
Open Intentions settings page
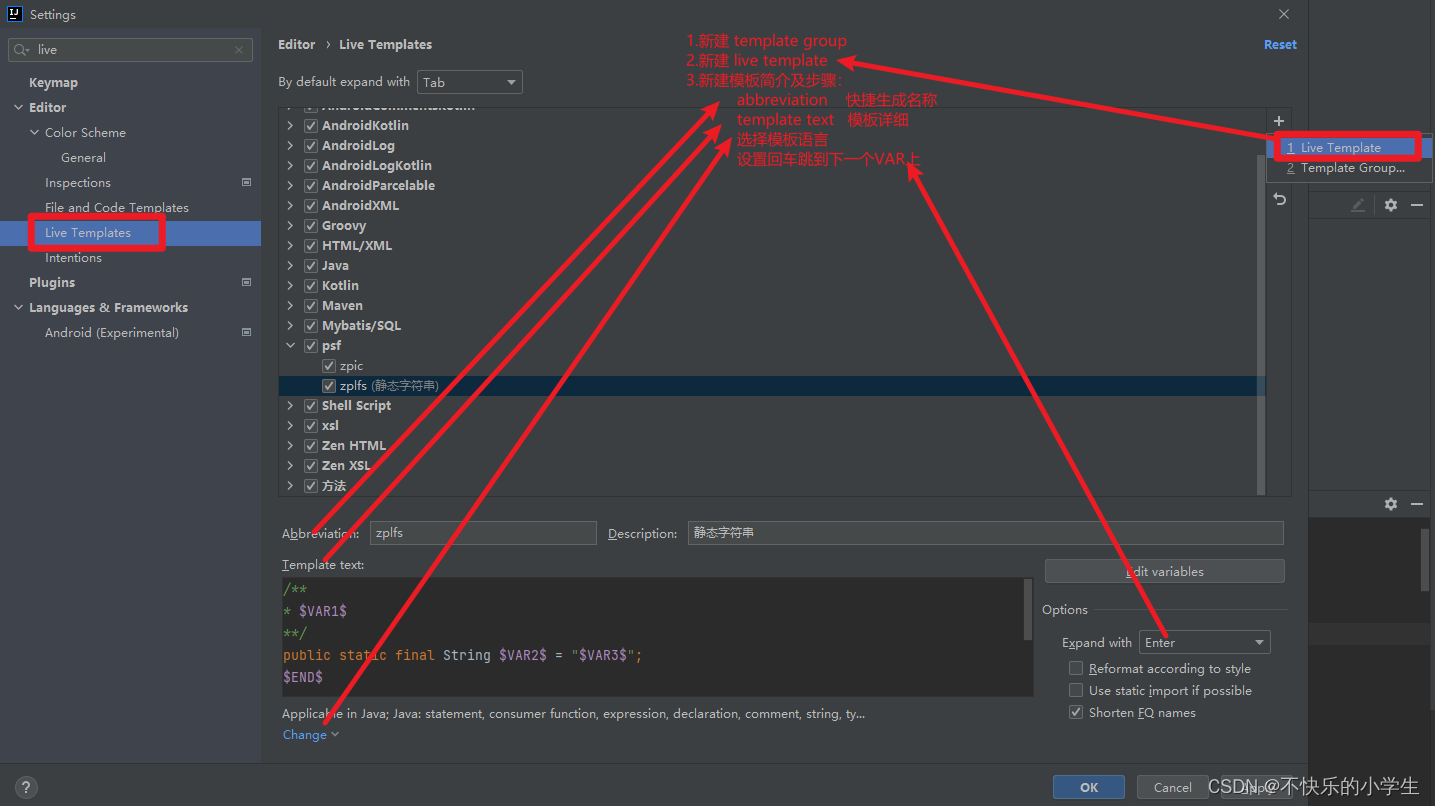tap(73, 258)
